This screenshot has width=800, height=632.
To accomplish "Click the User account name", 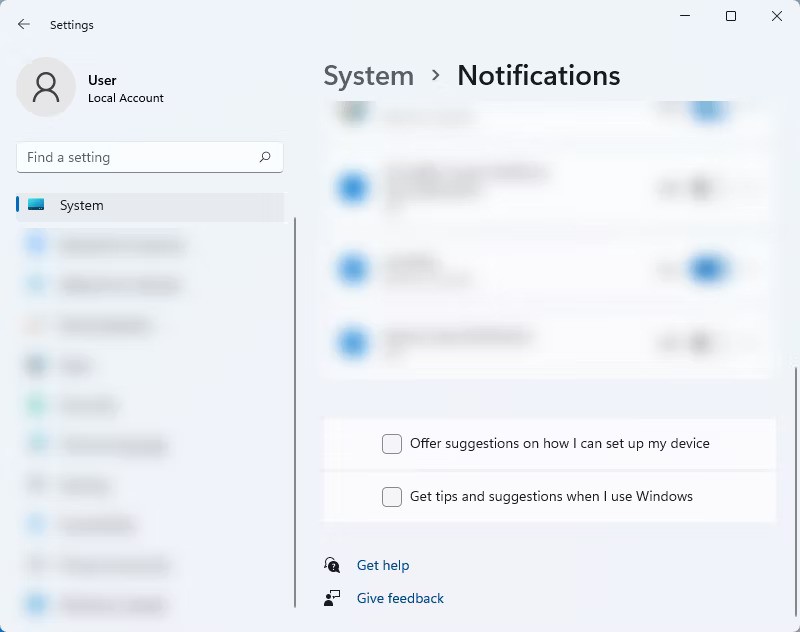I will [102, 81].
